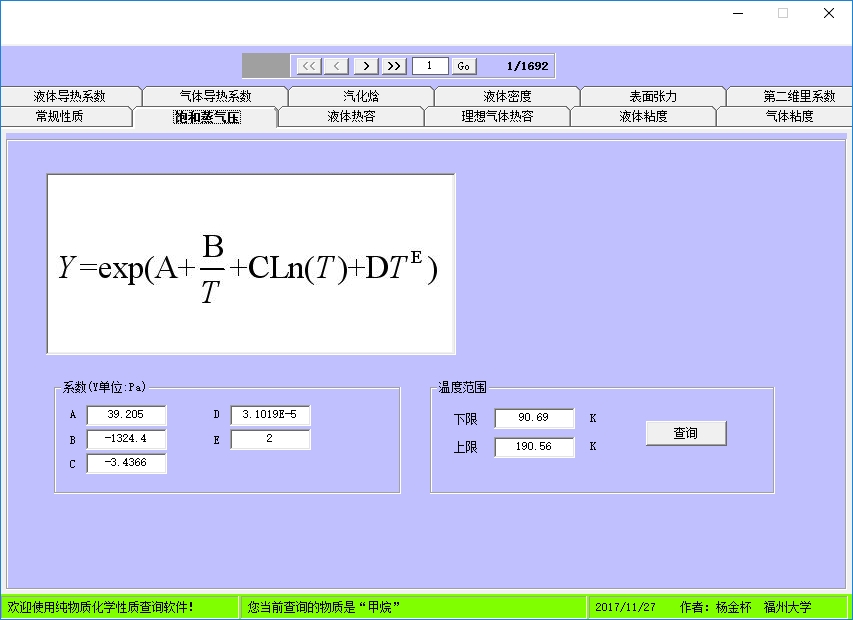This screenshot has height=620, width=853.
Task: Select the 汽化焓 tab
Action: (361, 96)
